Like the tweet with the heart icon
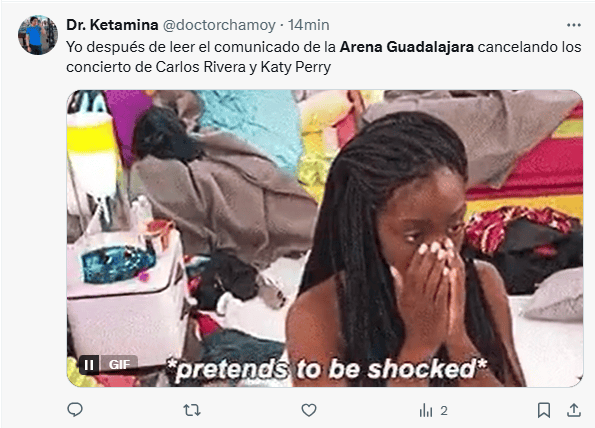Viewport: 595px width, 428px height. [309, 410]
